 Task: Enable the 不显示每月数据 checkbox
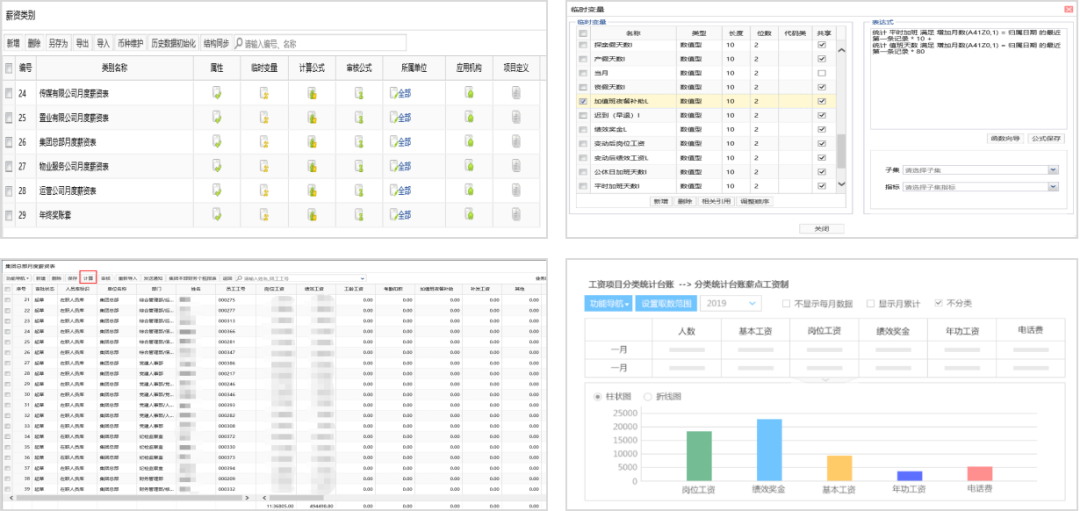787,303
